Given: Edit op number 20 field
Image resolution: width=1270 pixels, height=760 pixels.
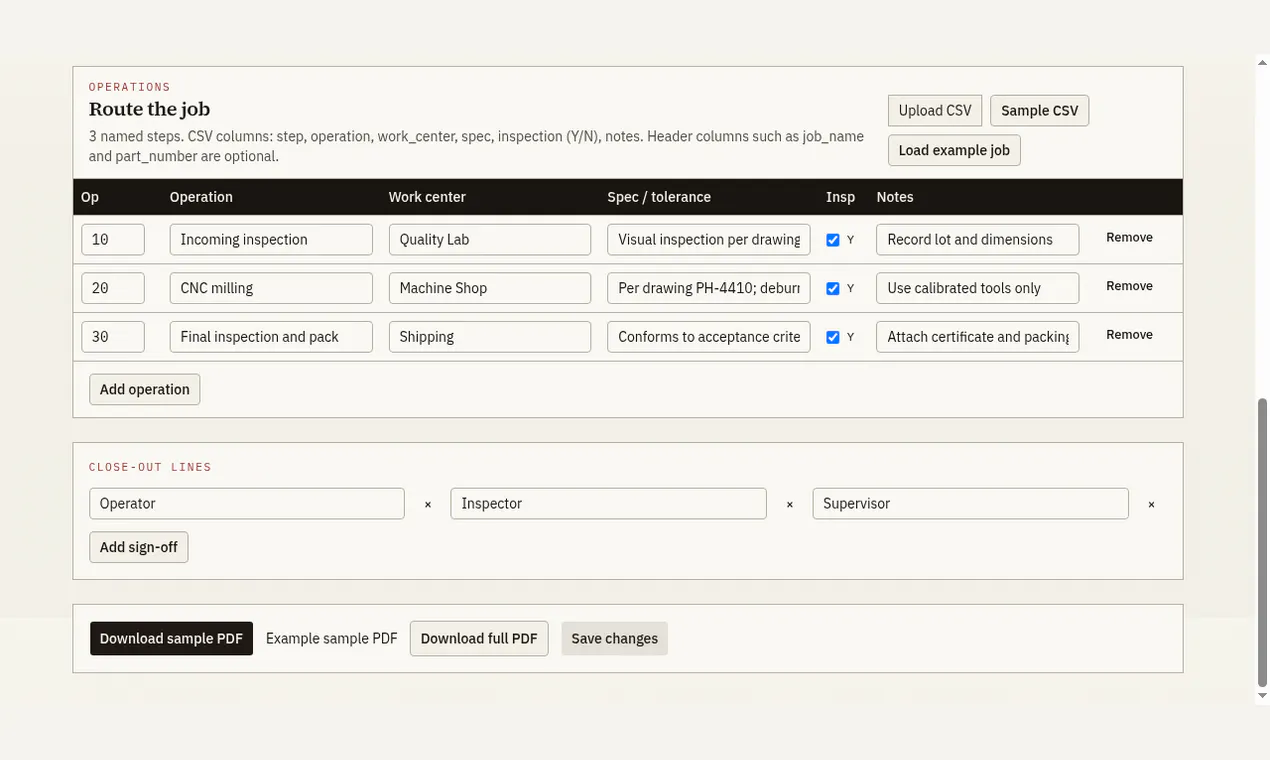Looking at the screenshot, I should pos(113,289).
